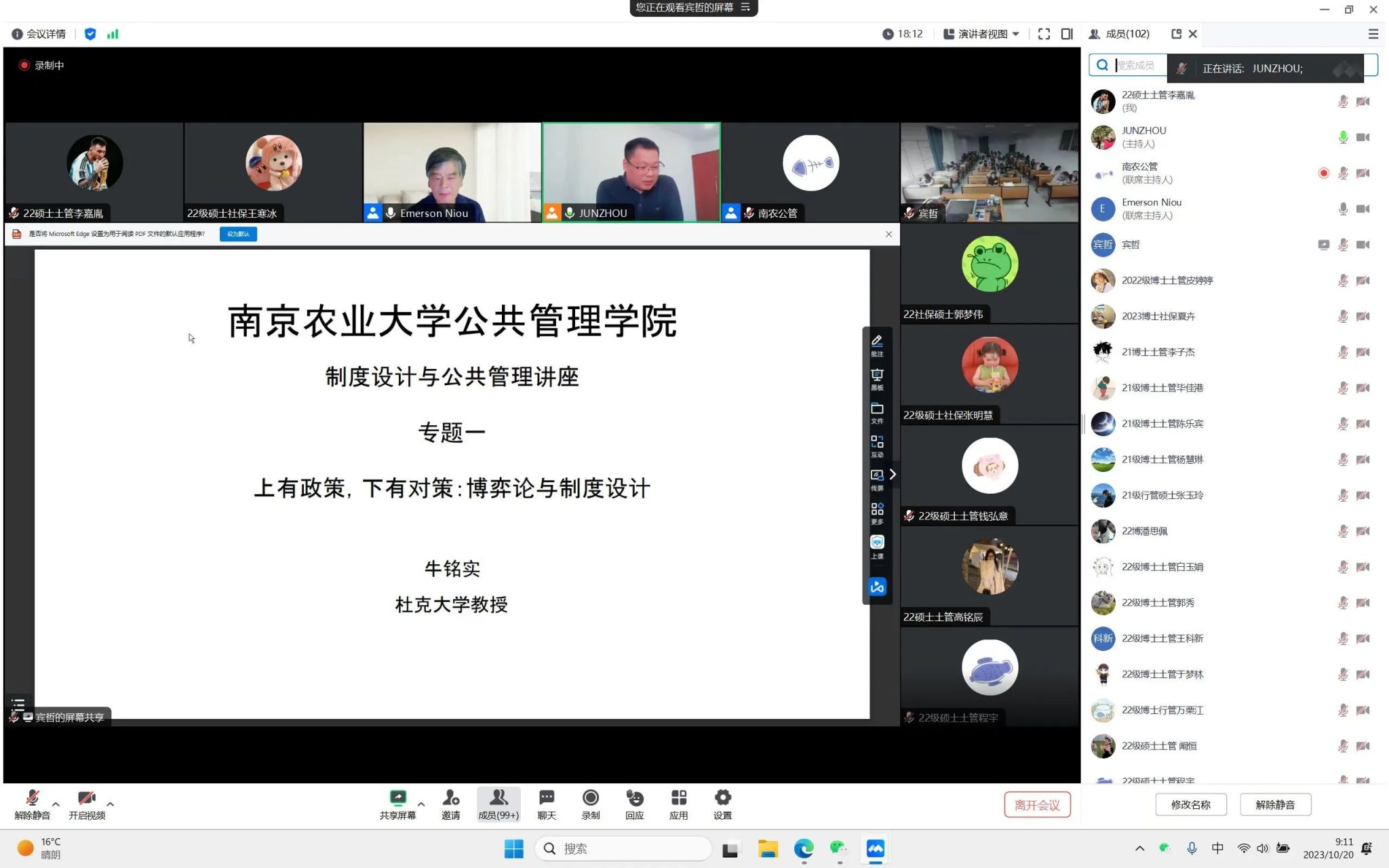Toggle the side panel layout icon

pyautogui.click(x=1067, y=34)
